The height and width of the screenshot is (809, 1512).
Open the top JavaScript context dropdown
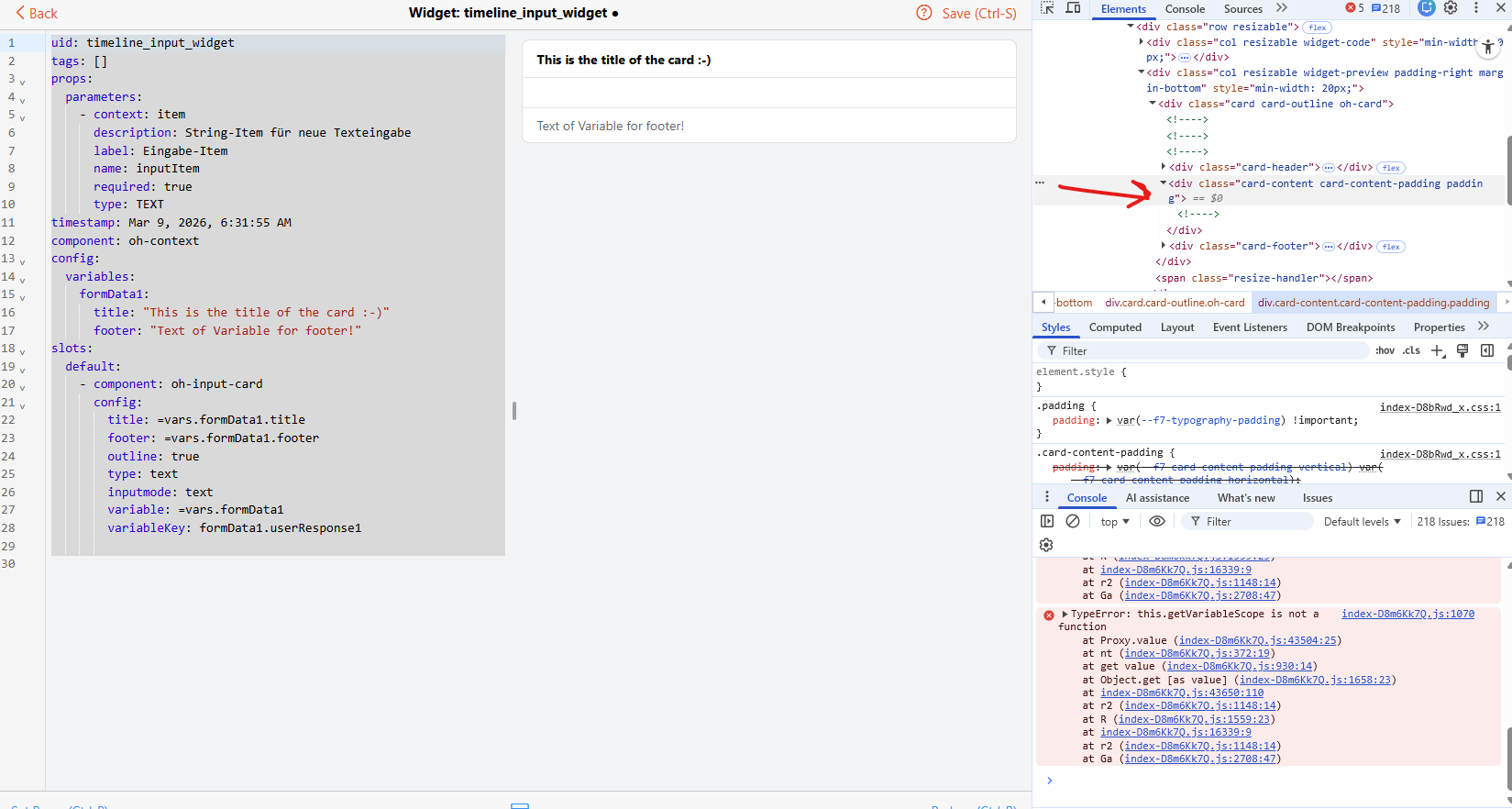tap(1115, 522)
